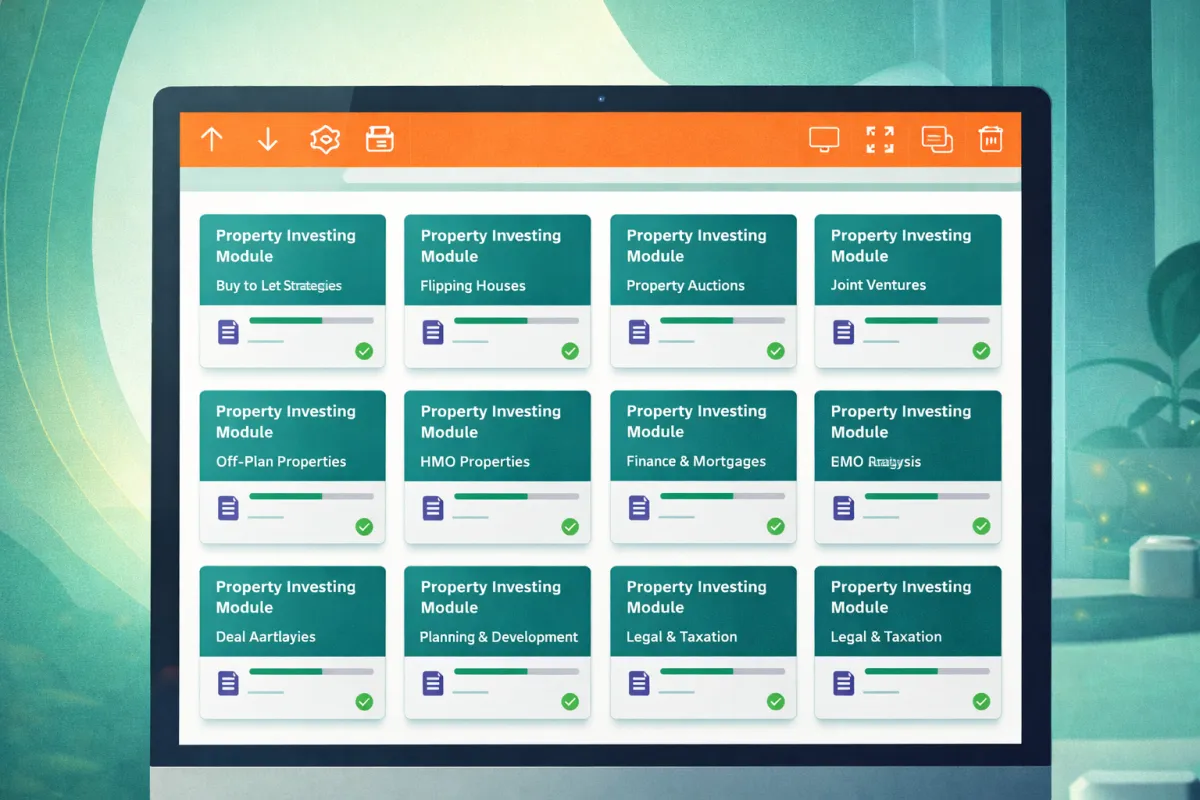This screenshot has width=1200, height=800.
Task: Click progress bar on Property Auctions card
Action: point(722,320)
